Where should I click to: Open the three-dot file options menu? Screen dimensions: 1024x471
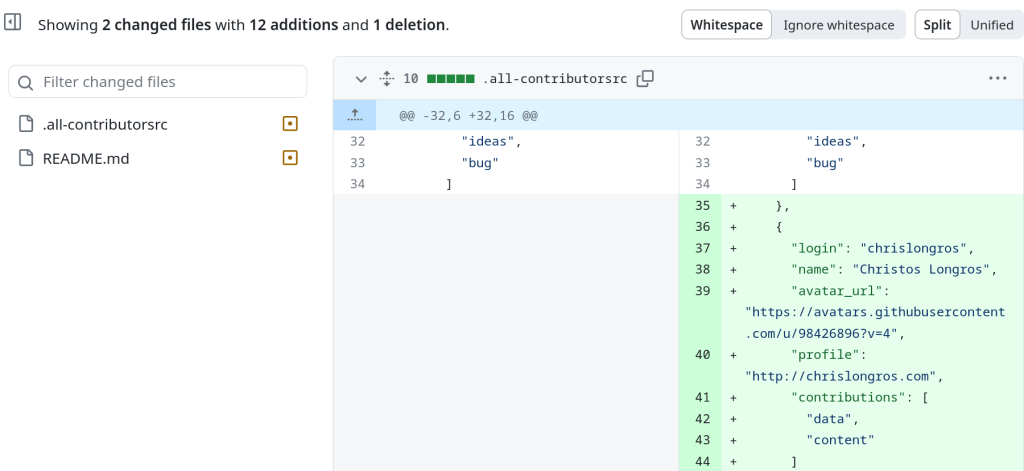997,78
